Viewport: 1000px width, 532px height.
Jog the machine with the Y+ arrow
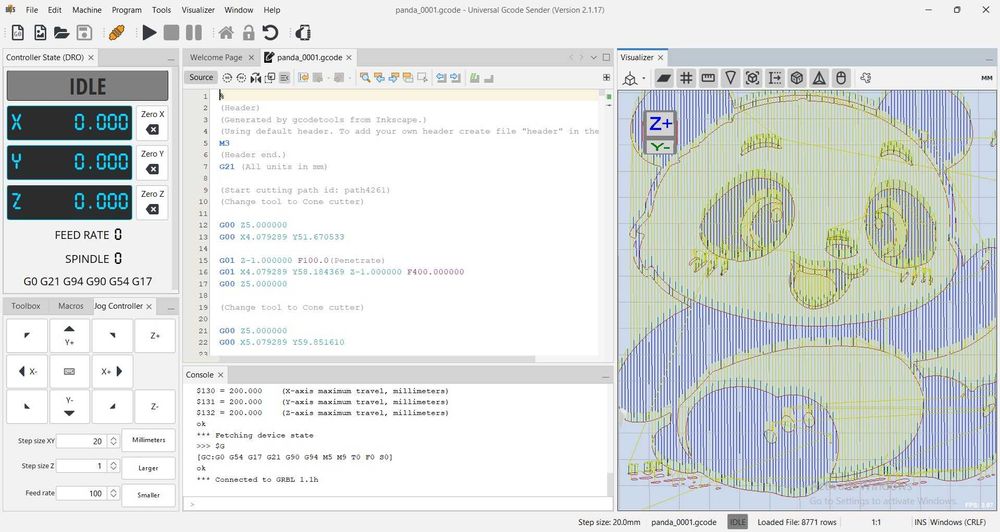click(x=69, y=335)
